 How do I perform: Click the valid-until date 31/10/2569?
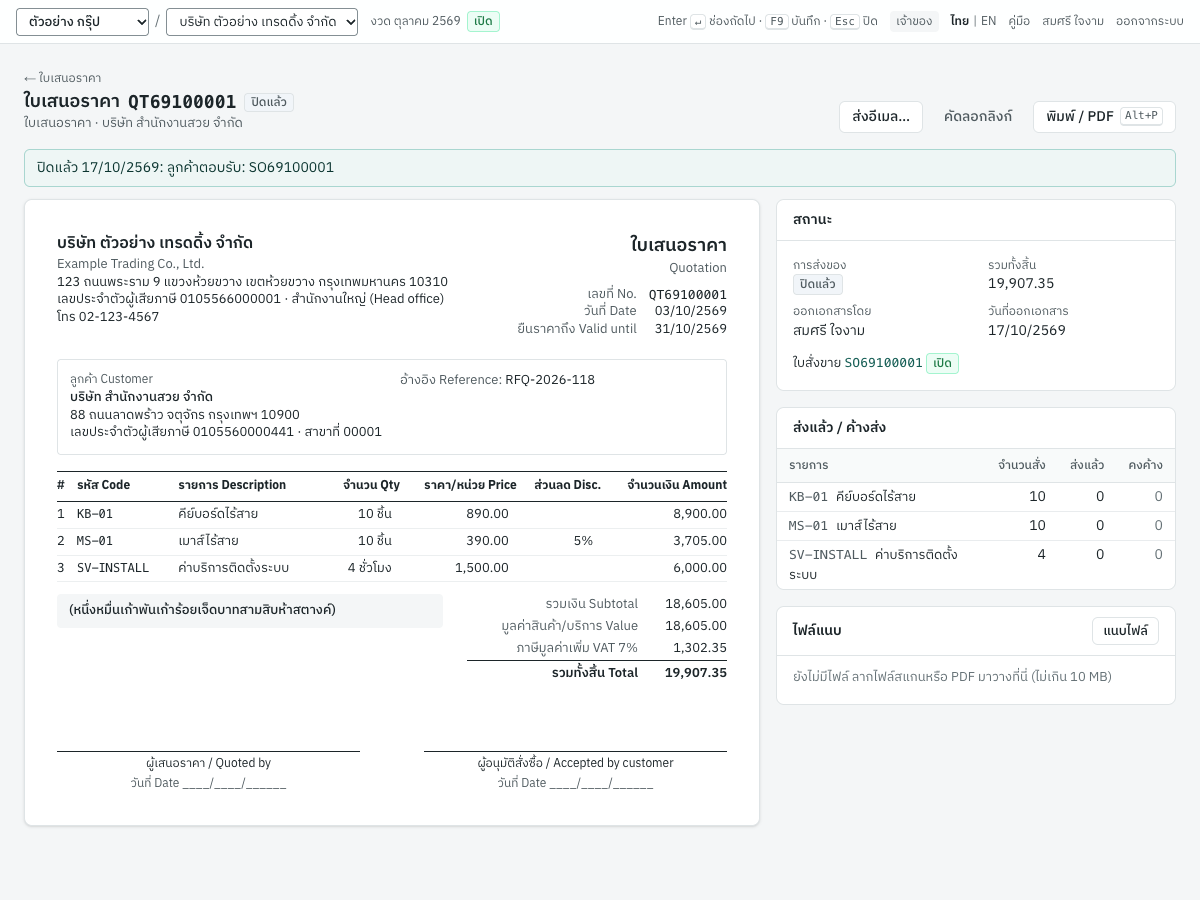[x=691, y=329]
